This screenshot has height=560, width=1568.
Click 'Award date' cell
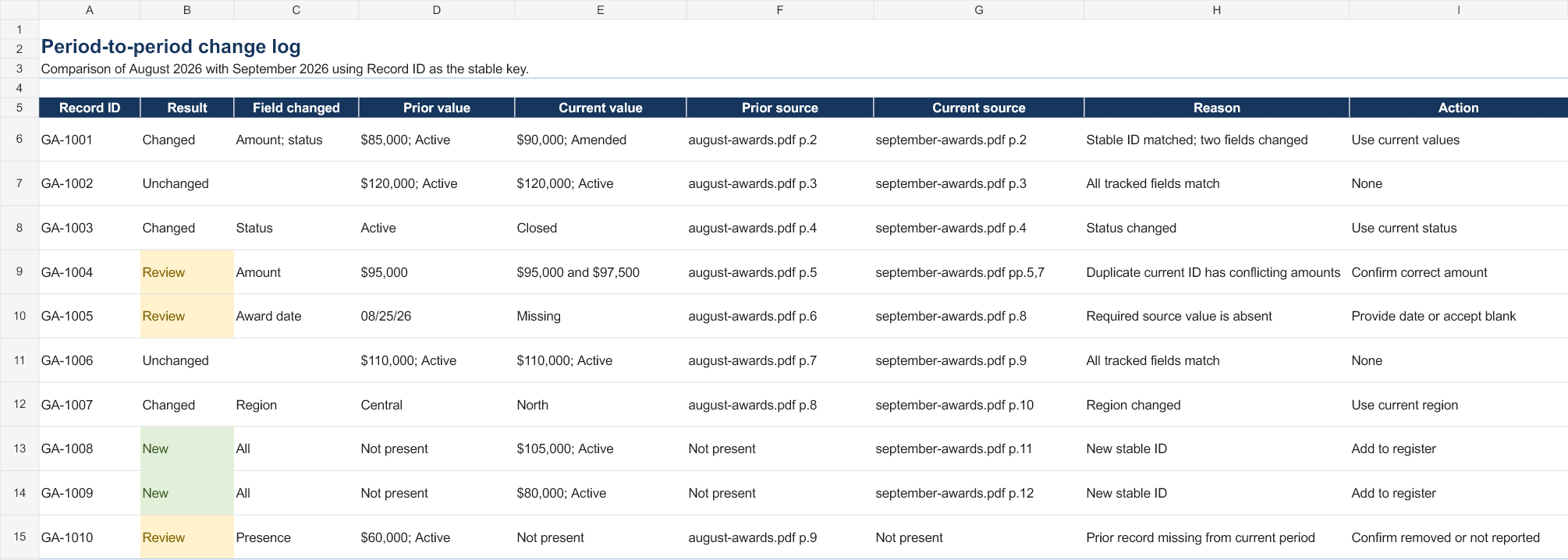(296, 316)
